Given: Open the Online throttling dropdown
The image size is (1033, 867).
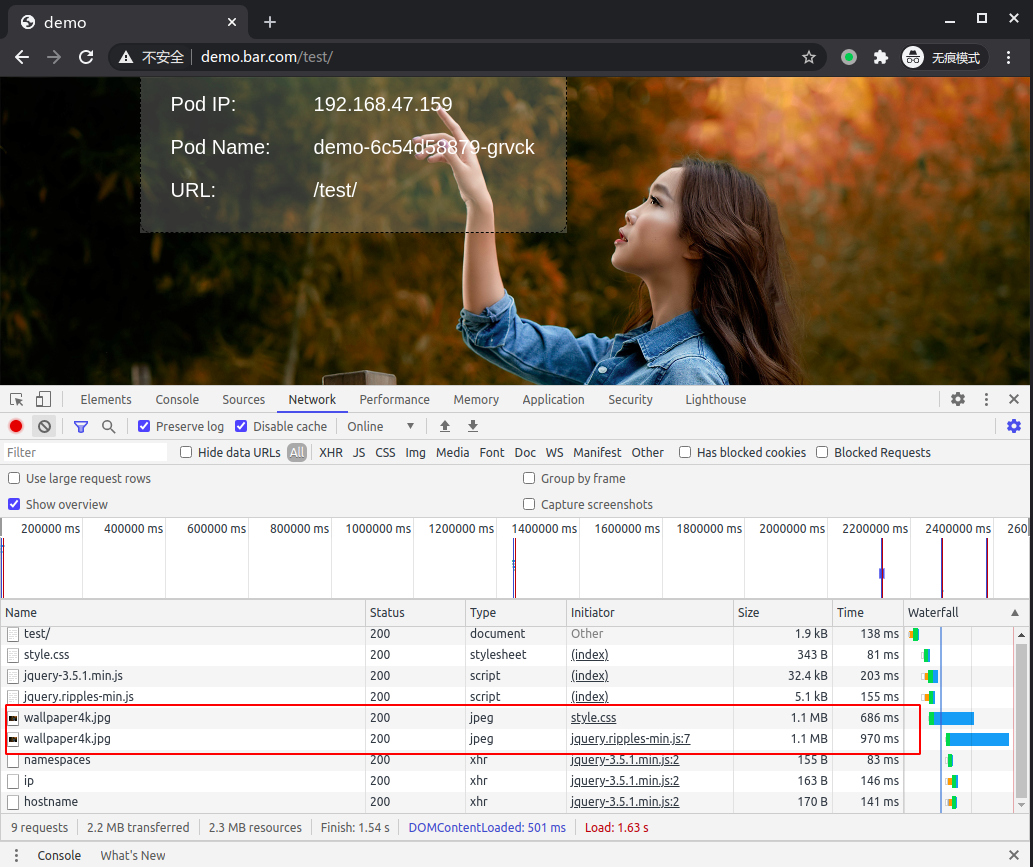Looking at the screenshot, I should 381,426.
